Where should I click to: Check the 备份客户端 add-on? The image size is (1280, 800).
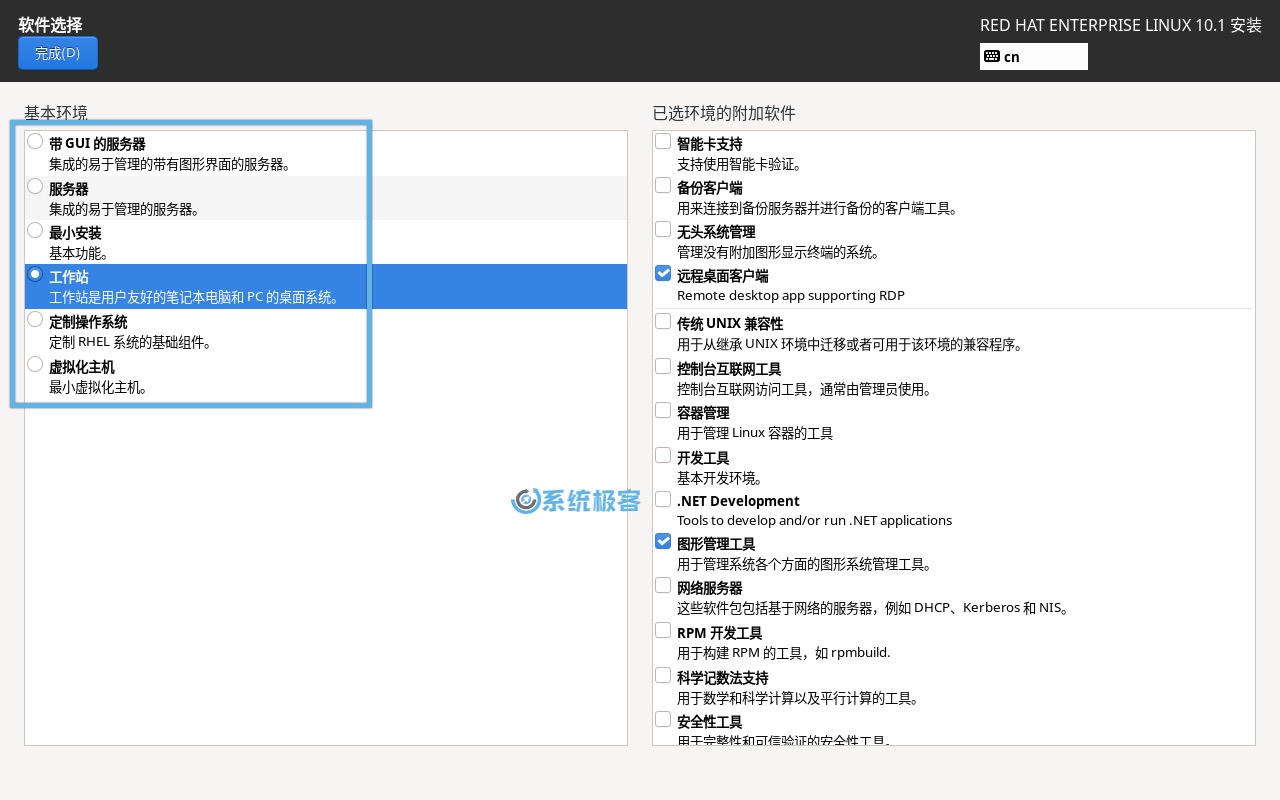[663, 185]
